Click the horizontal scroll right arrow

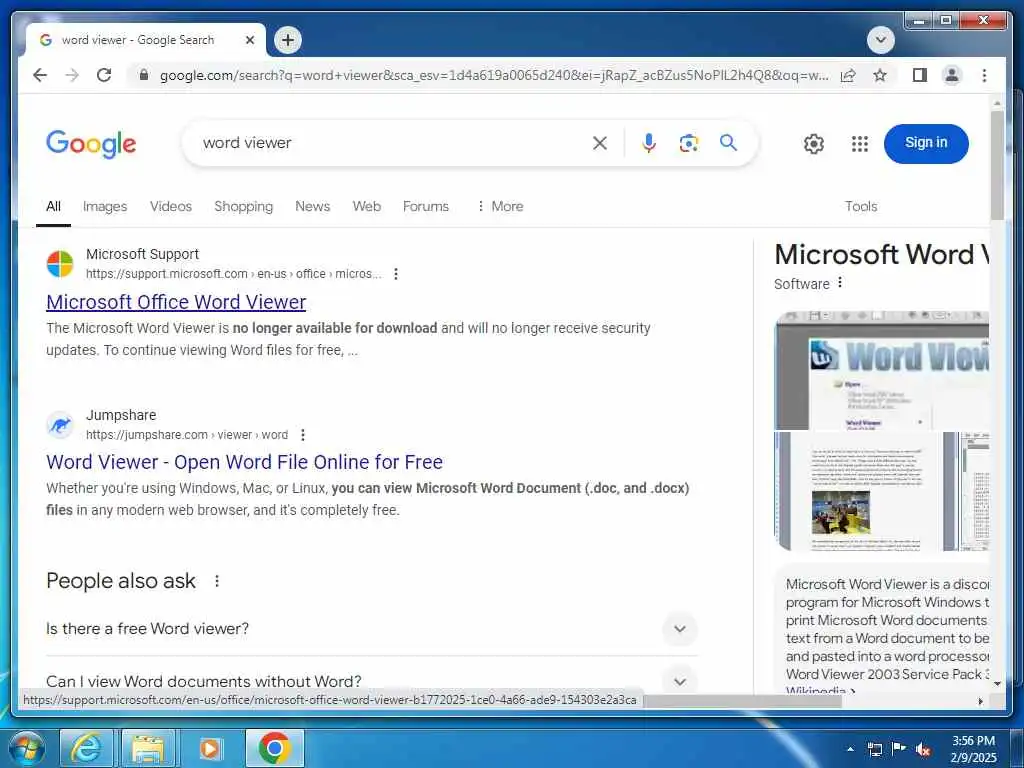click(980, 701)
